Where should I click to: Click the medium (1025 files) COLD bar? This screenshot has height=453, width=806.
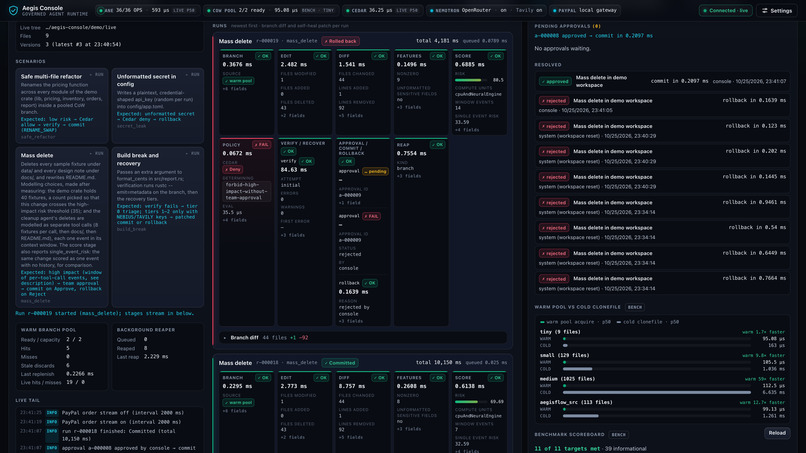point(656,392)
